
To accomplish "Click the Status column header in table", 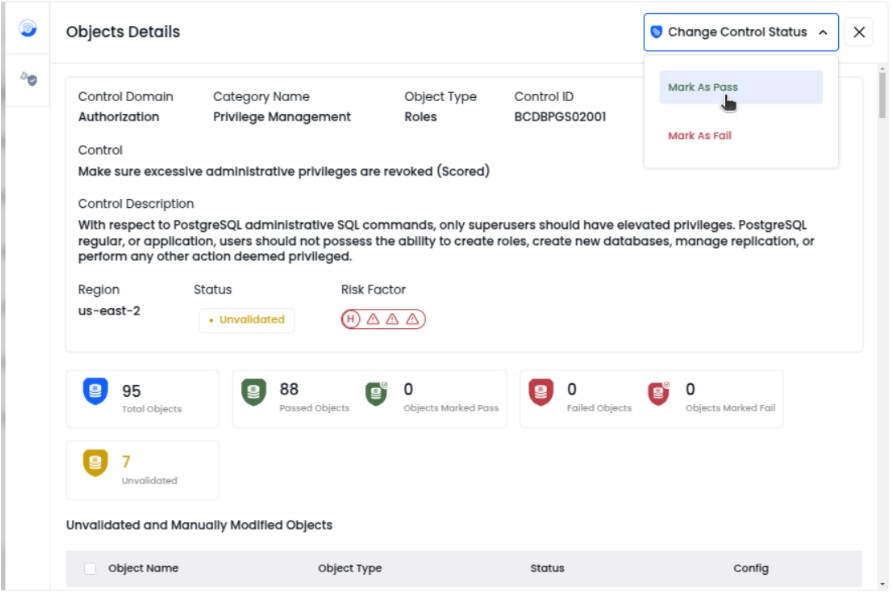I will pyautogui.click(x=547, y=568).
